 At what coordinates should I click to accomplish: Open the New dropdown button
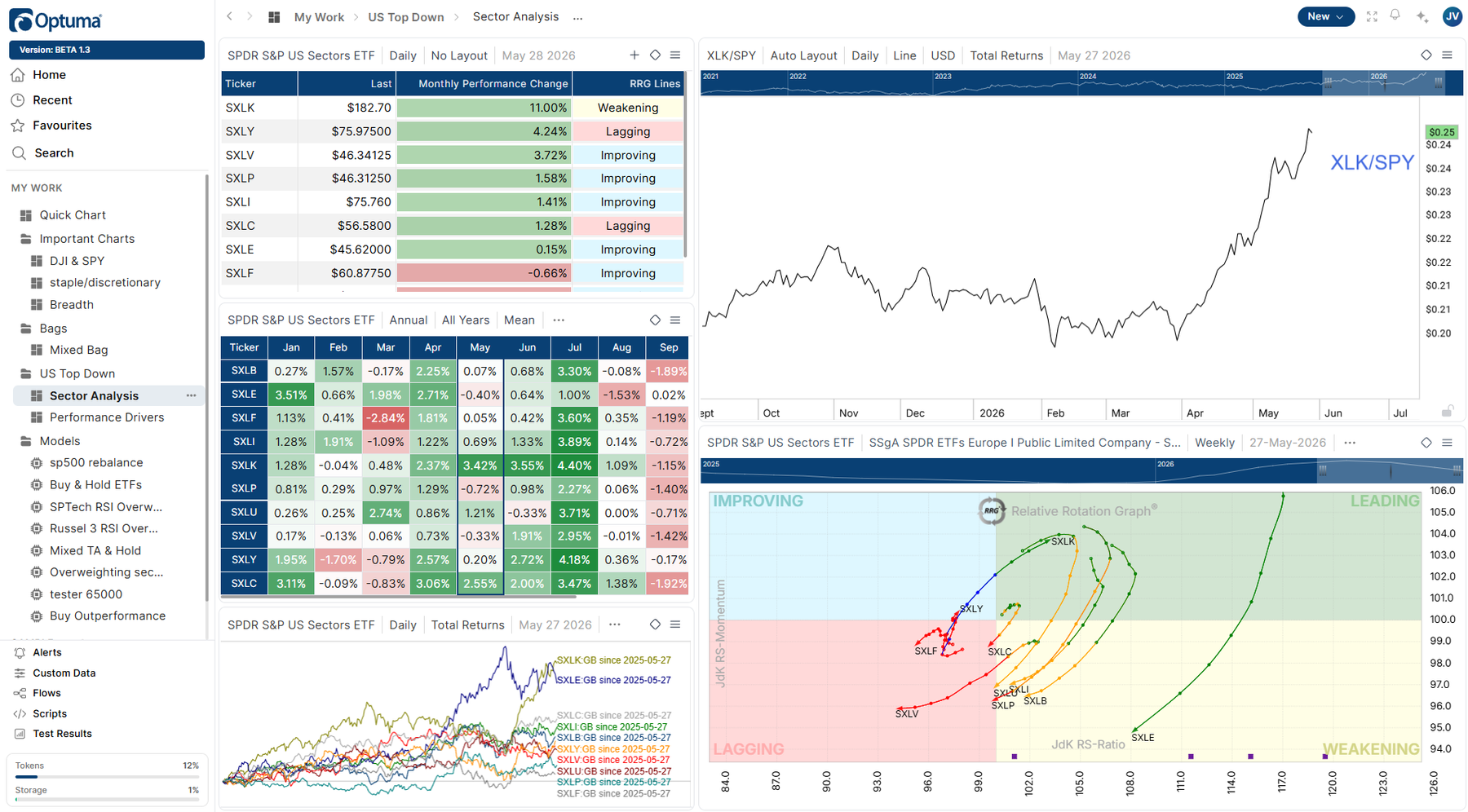point(1325,16)
